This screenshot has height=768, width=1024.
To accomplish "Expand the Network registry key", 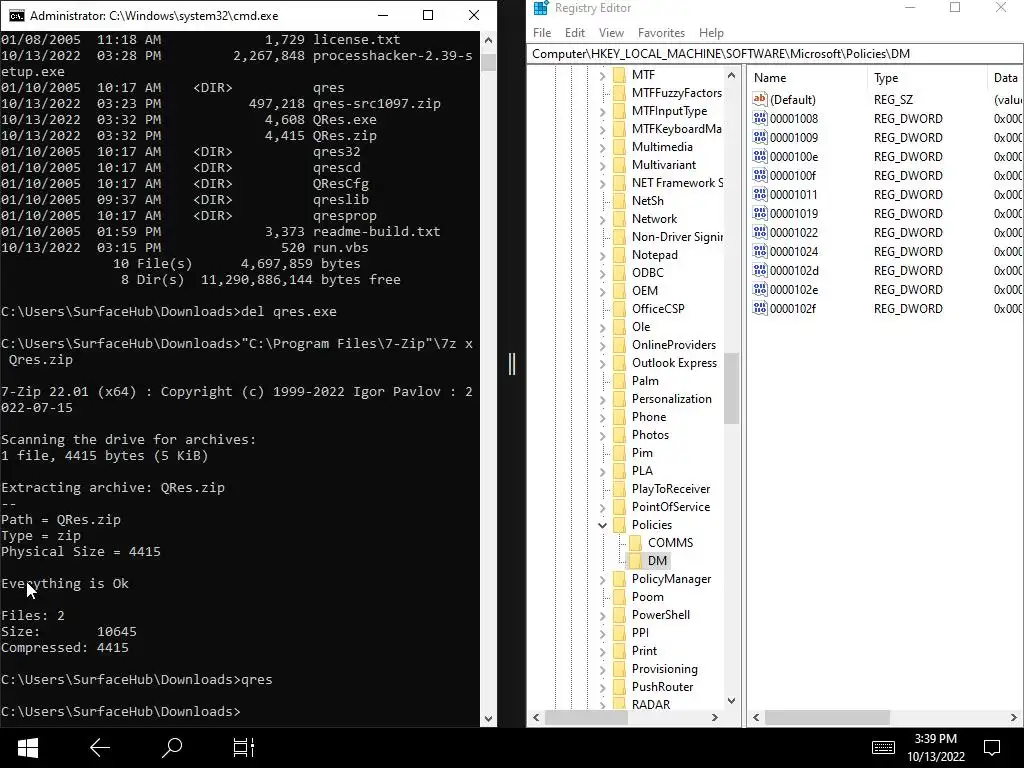I will pos(602,219).
